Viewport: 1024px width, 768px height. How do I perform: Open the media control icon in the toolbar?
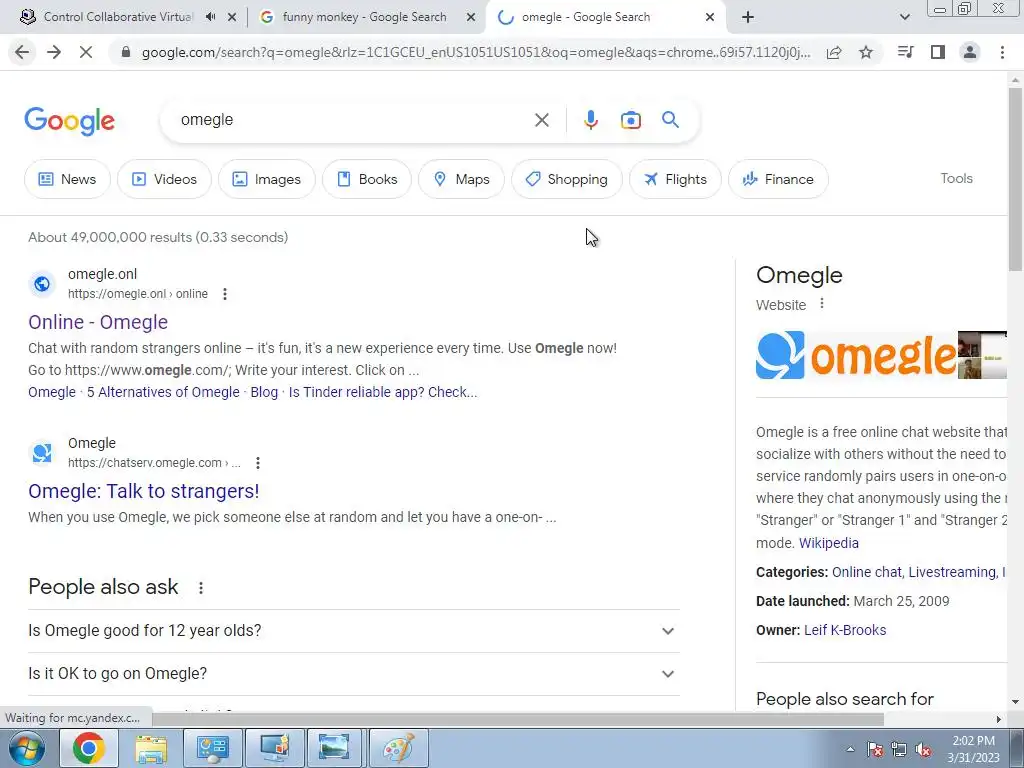(x=905, y=52)
